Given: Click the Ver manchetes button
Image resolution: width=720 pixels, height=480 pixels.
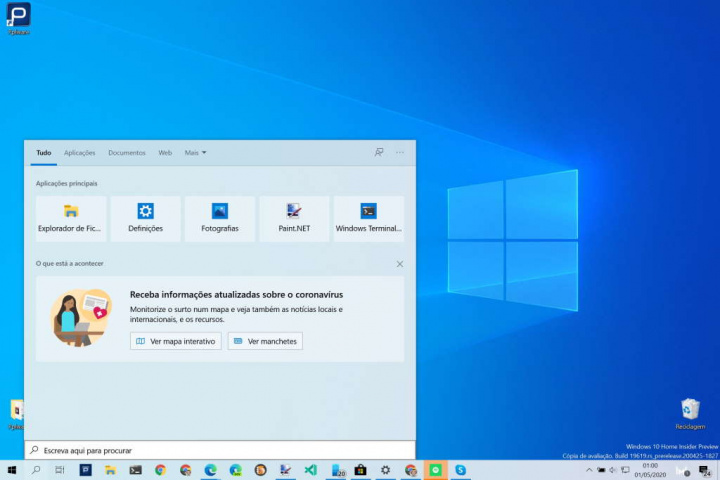Looking at the screenshot, I should click(x=265, y=341).
